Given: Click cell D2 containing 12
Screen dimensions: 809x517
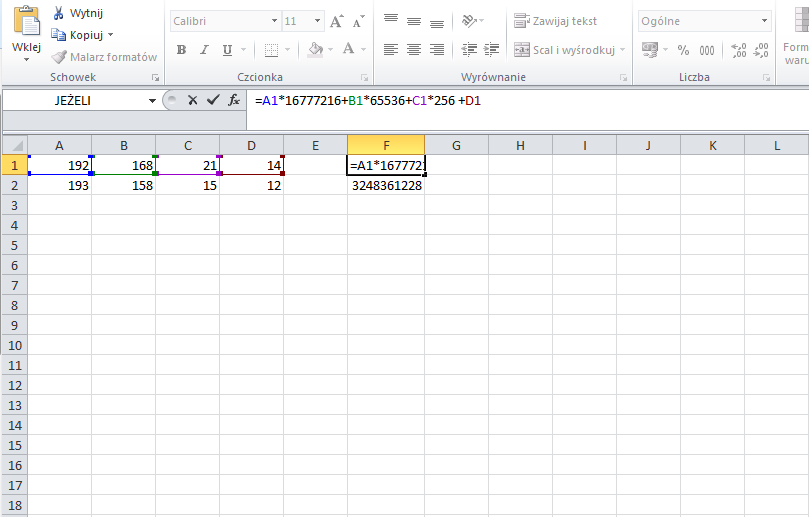Looking at the screenshot, I should coord(251,185).
